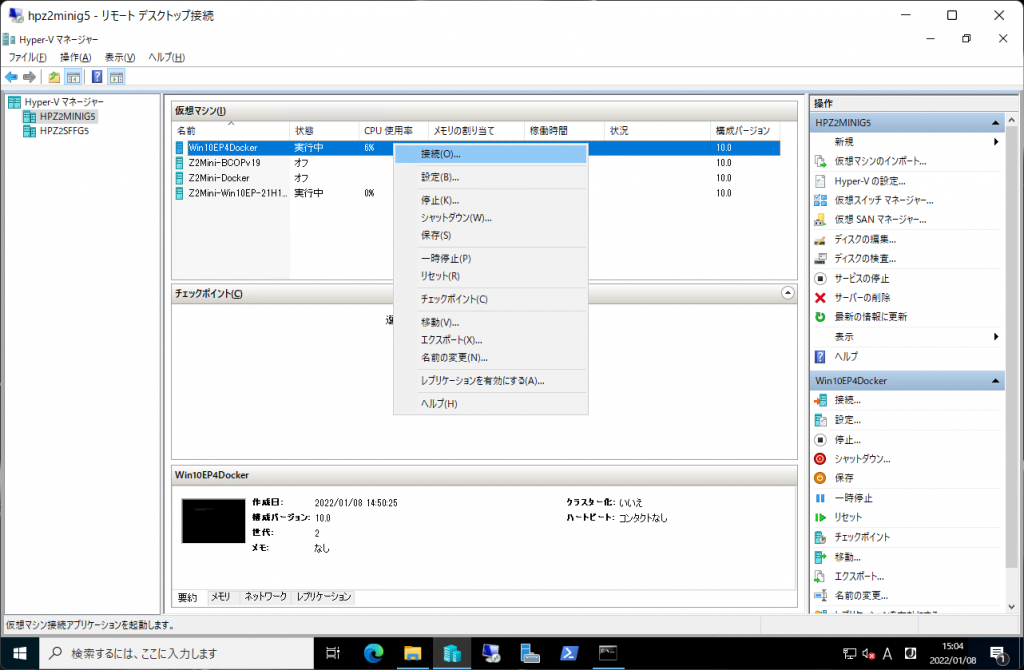Image resolution: width=1024 pixels, height=670 pixels.
Task: Open the ファイル(F) menu
Action: point(27,57)
